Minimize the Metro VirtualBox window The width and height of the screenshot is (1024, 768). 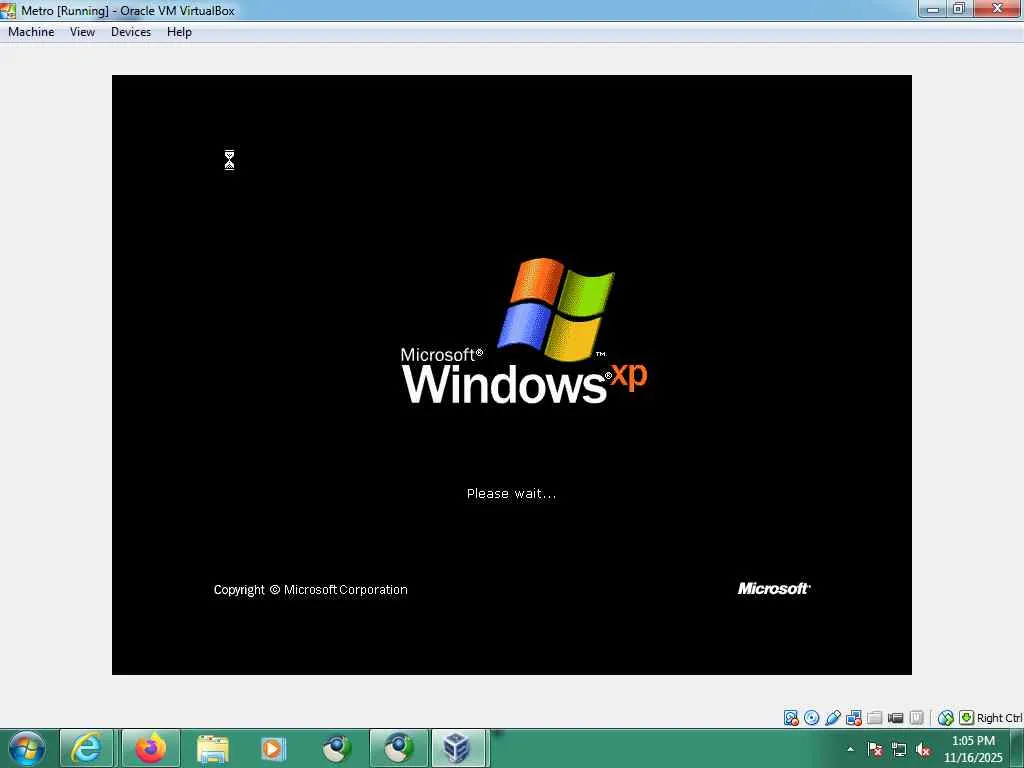click(x=933, y=9)
